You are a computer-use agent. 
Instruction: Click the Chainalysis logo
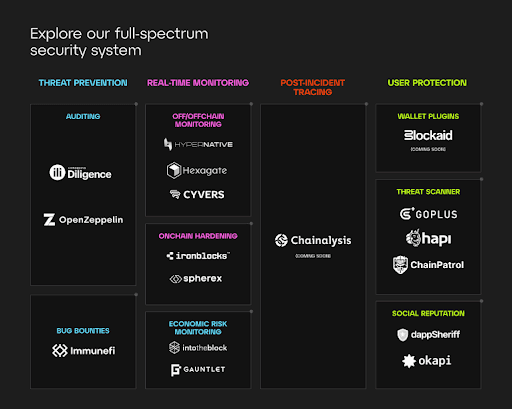313,240
